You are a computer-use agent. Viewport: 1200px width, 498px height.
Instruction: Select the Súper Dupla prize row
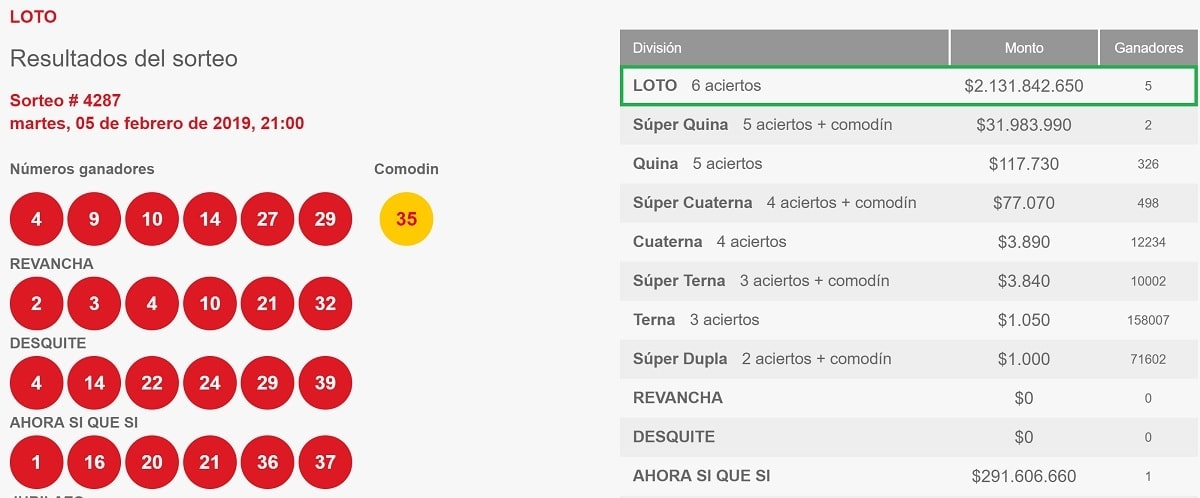[908, 359]
